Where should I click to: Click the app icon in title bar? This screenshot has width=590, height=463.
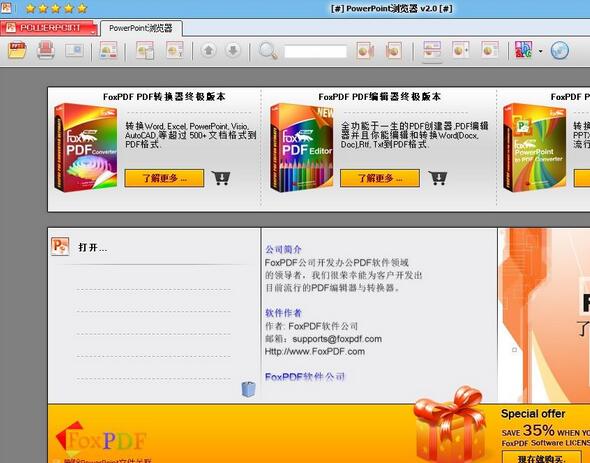tap(6, 8)
